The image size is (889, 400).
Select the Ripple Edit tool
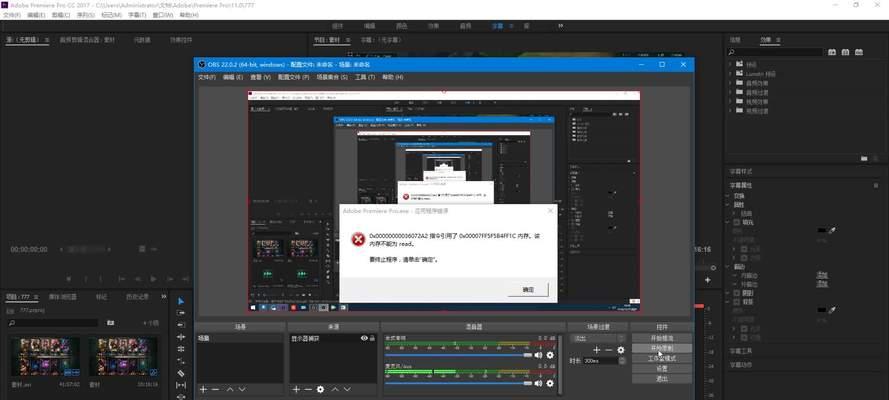(x=181, y=337)
